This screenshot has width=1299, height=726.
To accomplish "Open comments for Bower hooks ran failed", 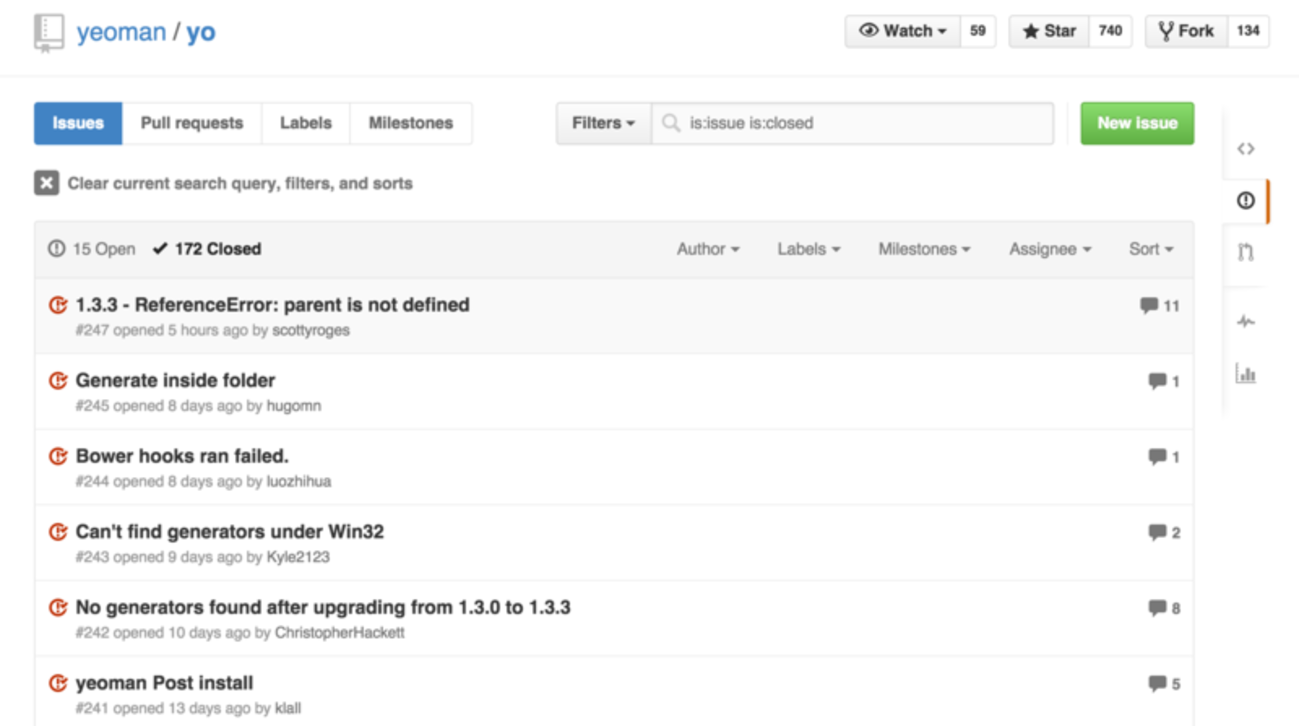I will [1164, 457].
